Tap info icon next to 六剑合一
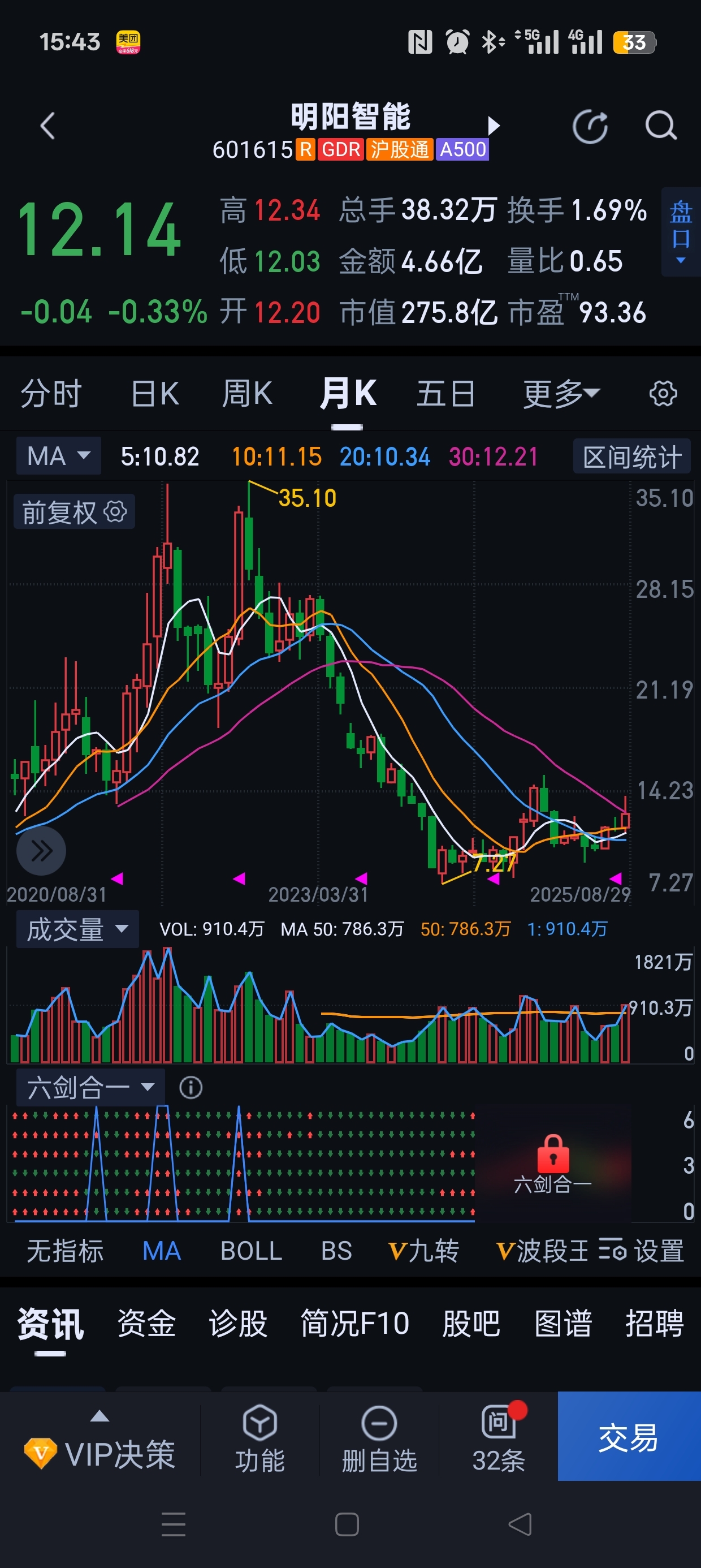The width and height of the screenshot is (701, 1568). (x=191, y=1088)
